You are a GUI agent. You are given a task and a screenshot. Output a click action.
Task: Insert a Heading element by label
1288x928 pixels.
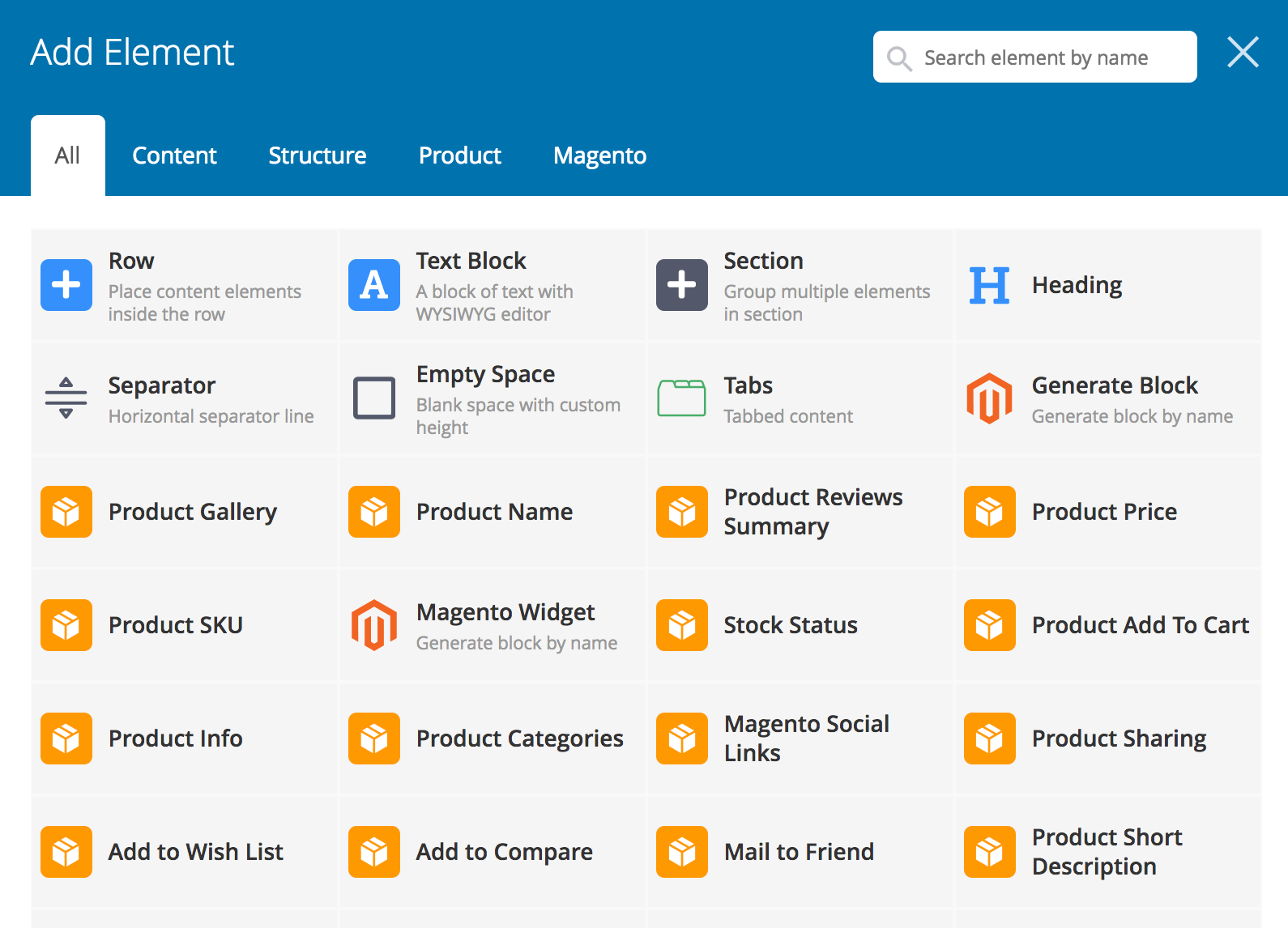click(1077, 285)
